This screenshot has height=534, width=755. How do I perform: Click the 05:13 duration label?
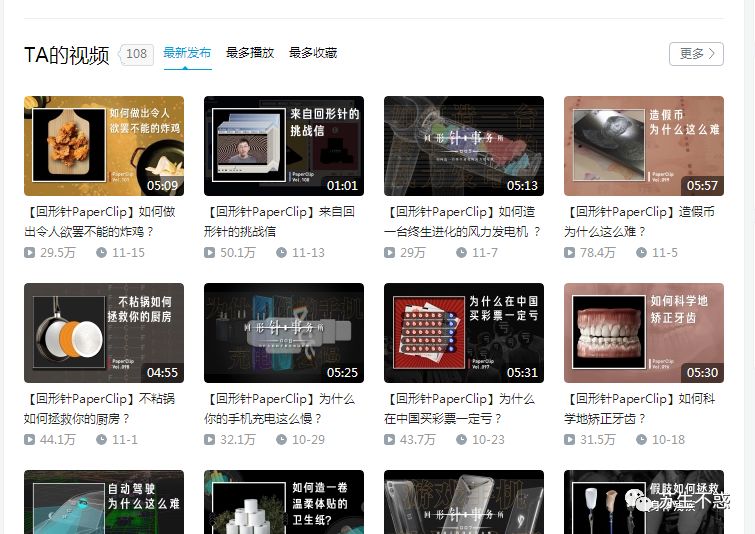(522, 185)
